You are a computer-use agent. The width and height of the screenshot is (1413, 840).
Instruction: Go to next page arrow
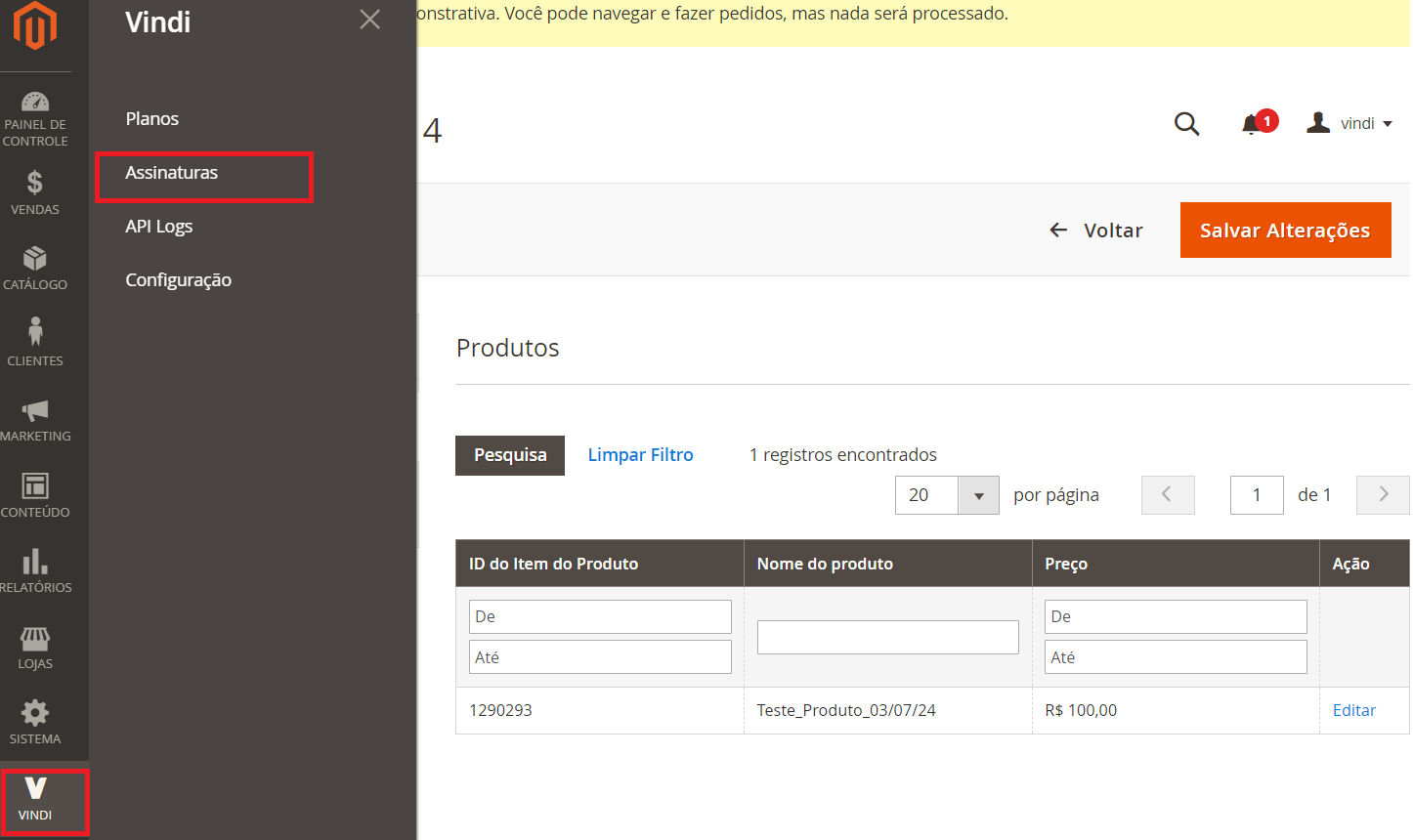[x=1383, y=495]
